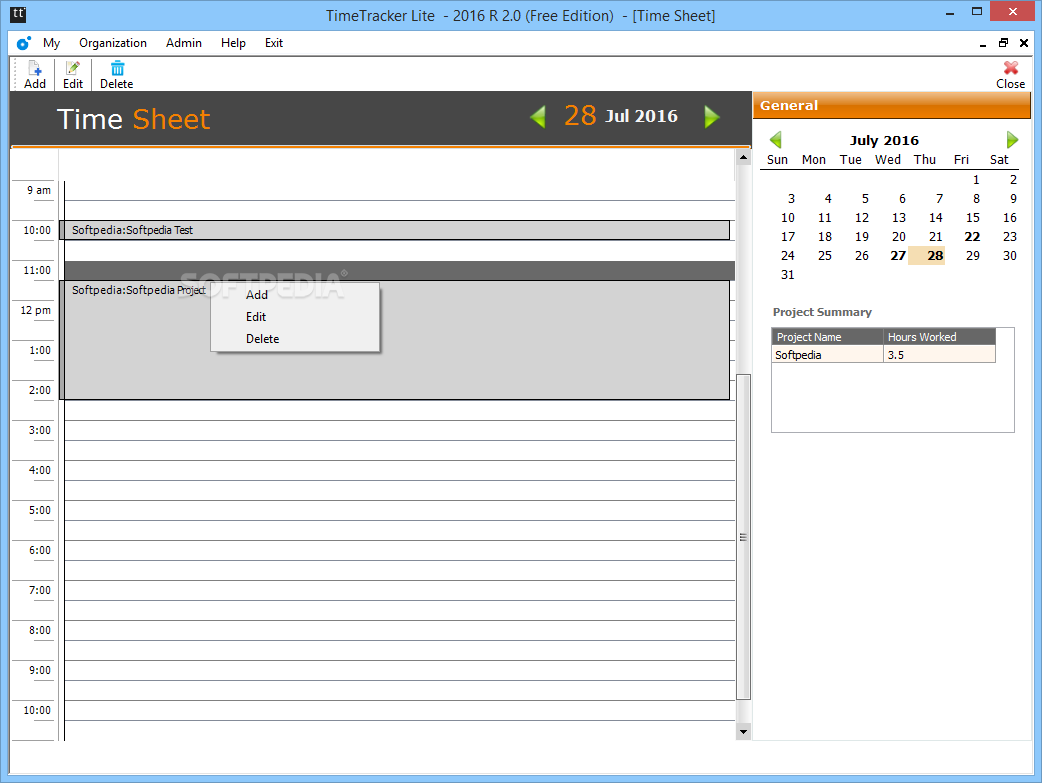The height and width of the screenshot is (783, 1042).
Task: Select July 30 in the calendar
Action: pyautogui.click(x=1009, y=256)
